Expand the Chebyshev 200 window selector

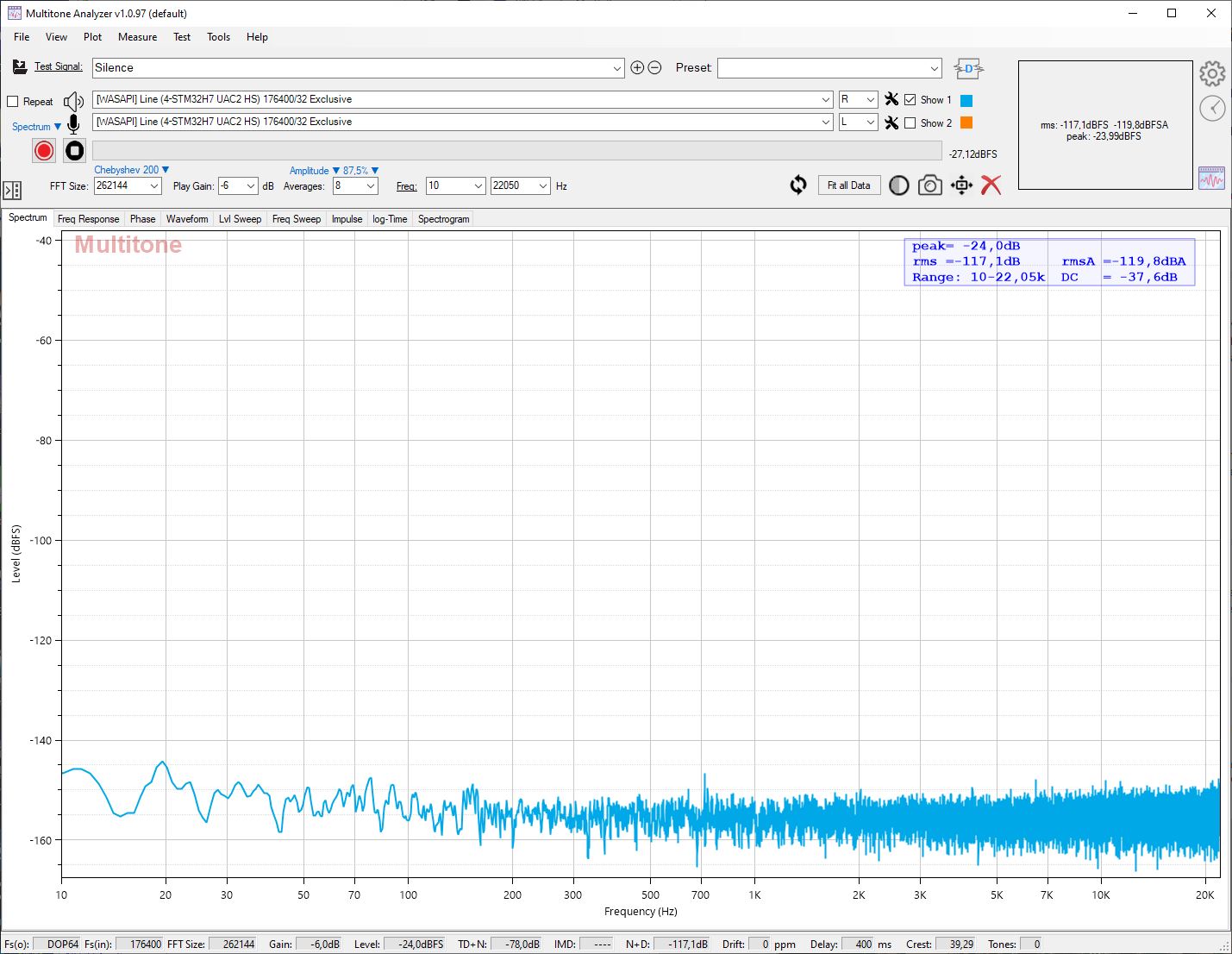(x=131, y=170)
